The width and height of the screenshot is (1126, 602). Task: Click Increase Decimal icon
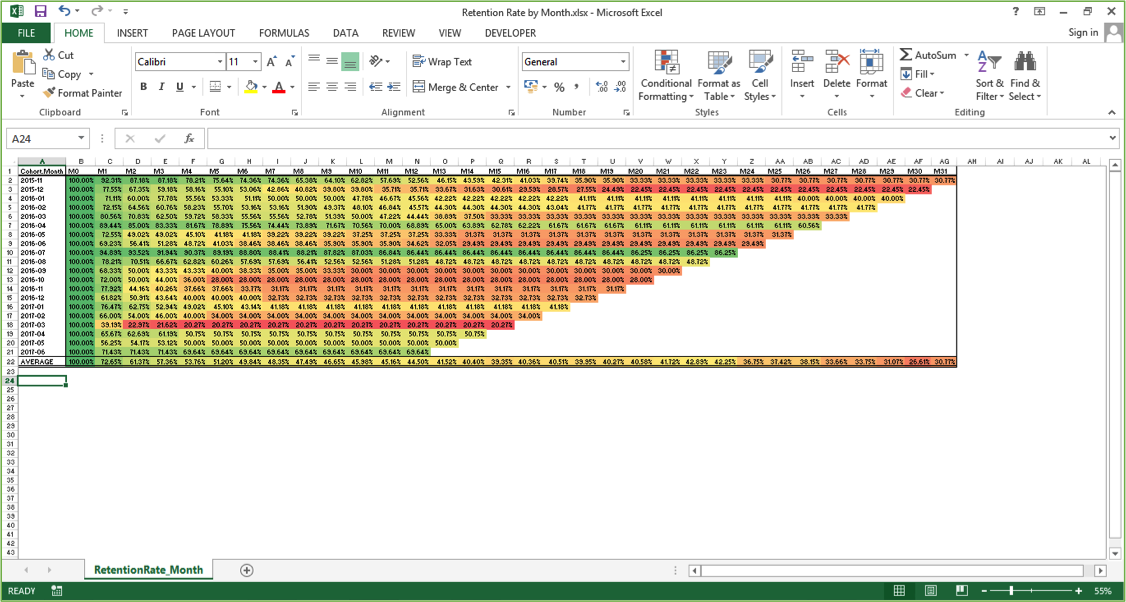click(x=602, y=87)
